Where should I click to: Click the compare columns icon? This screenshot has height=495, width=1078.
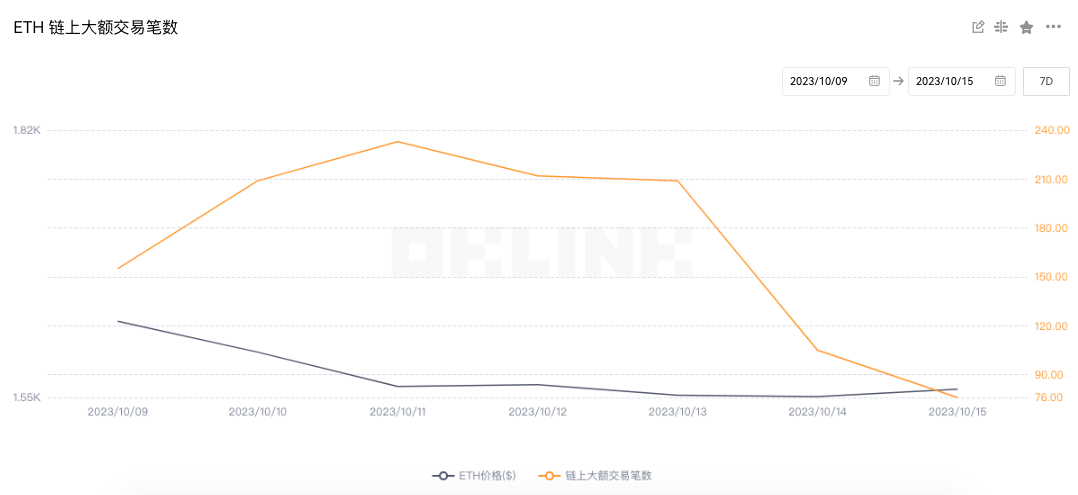pos(1001,27)
